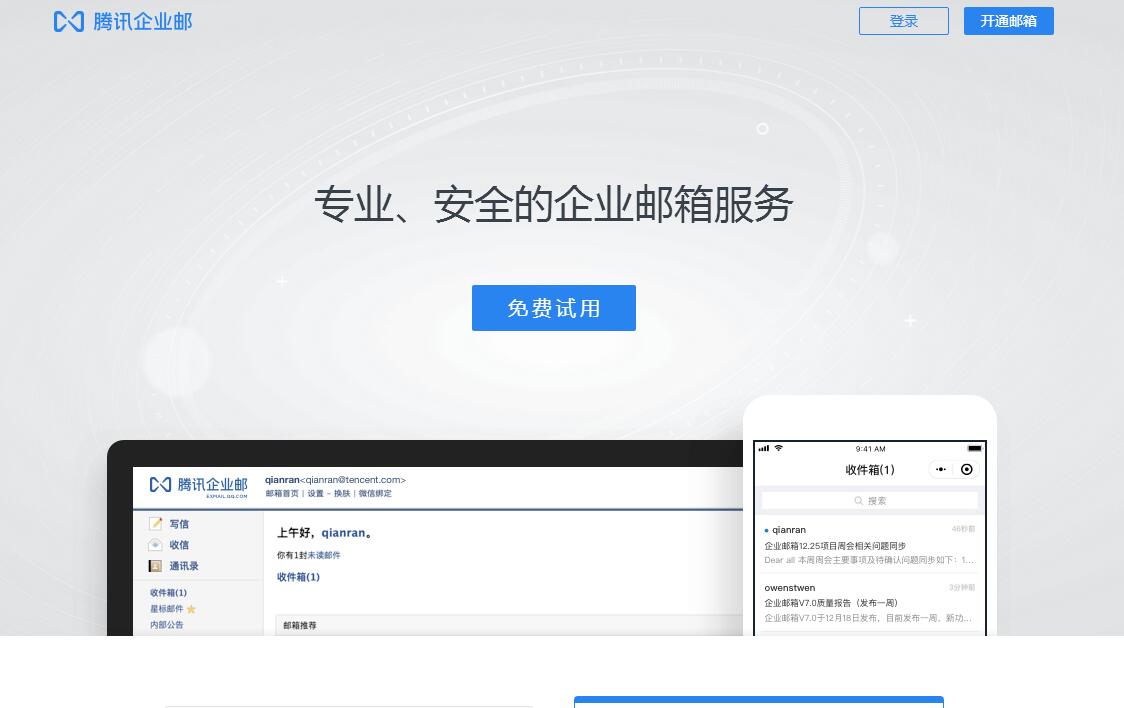Open the 未读邮件 unread mail link

coord(323,555)
